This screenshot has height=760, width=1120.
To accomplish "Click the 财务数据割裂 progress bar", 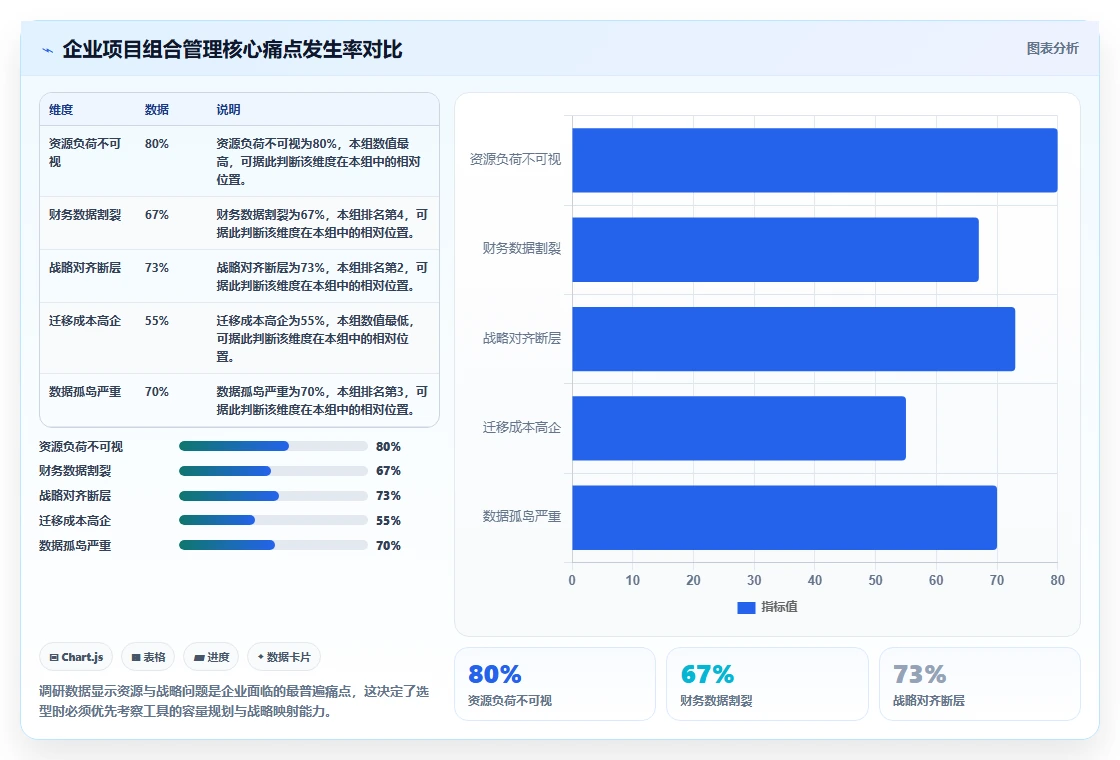I will pos(273,471).
